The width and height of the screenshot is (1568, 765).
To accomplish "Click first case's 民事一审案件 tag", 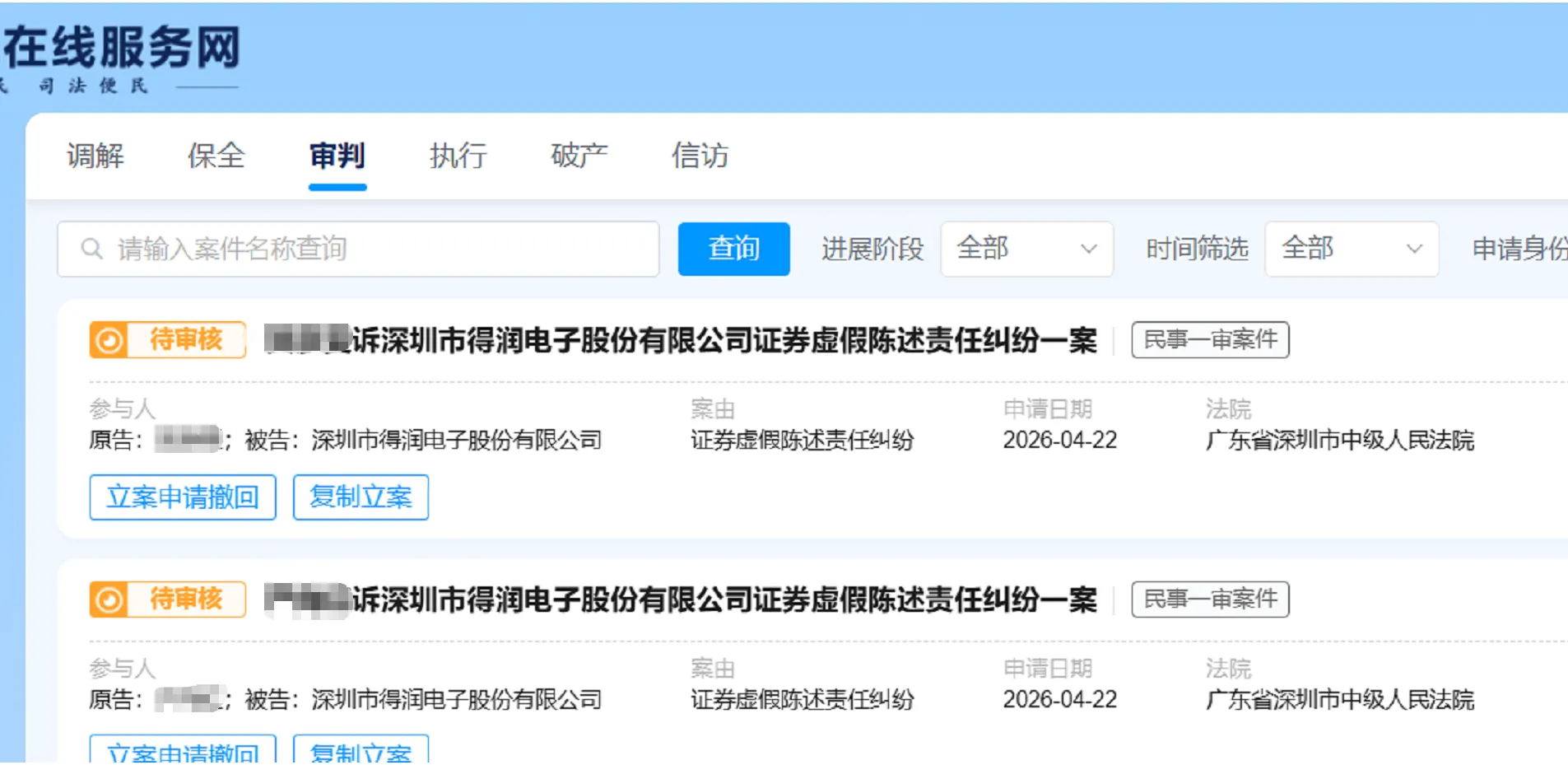I will coord(1210,340).
